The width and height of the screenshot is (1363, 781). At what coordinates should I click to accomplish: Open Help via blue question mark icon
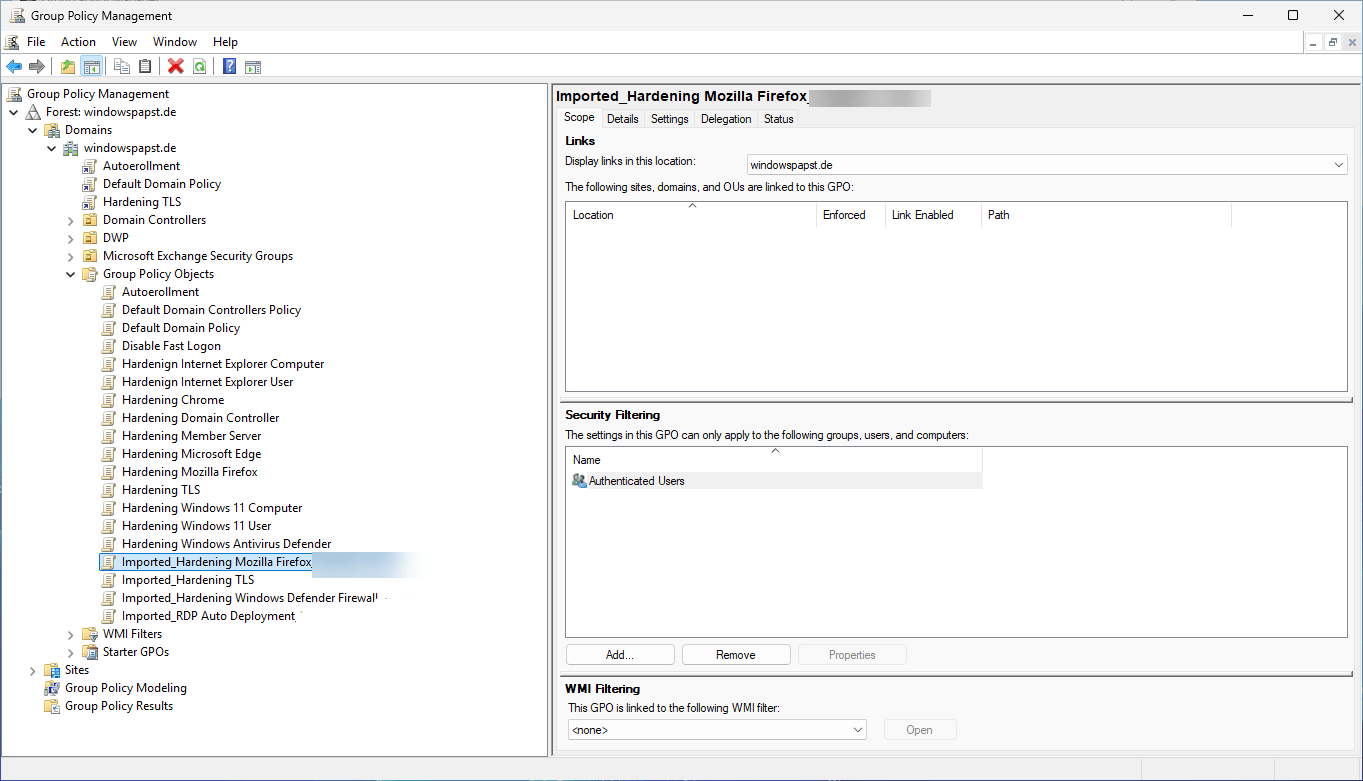coord(229,67)
